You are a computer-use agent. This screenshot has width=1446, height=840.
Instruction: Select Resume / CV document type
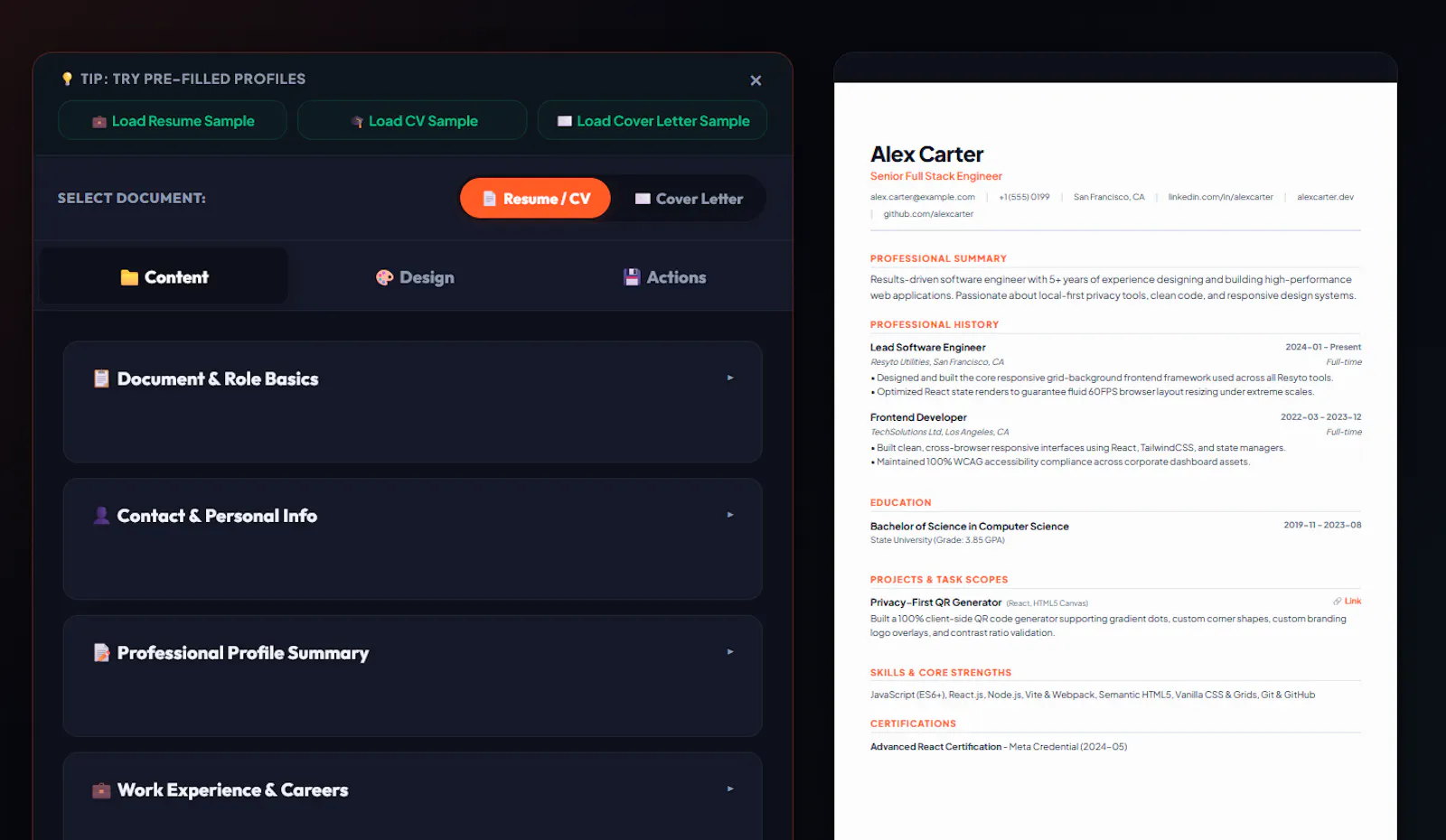[535, 199]
